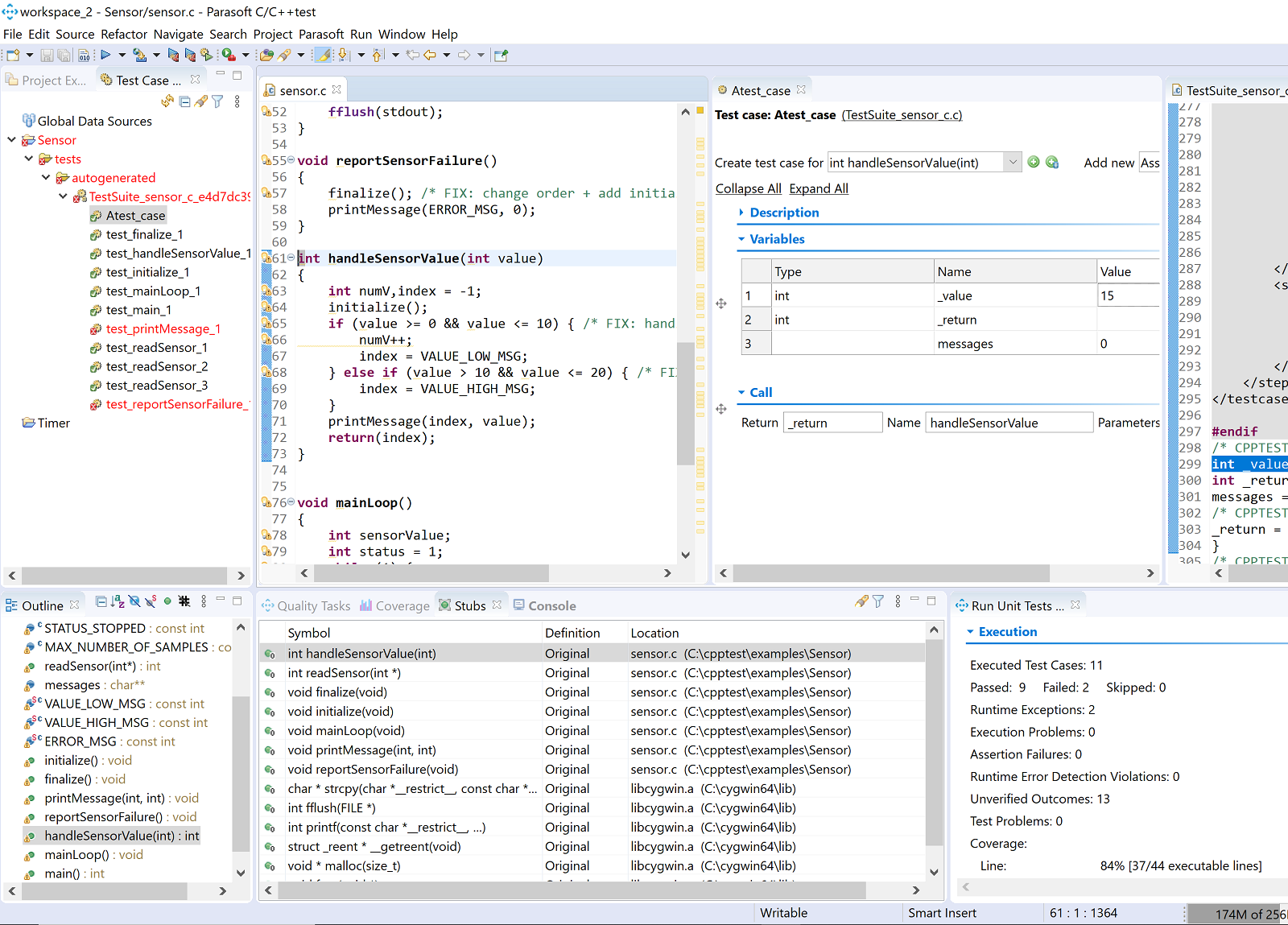Switch to the Console tab

(544, 605)
